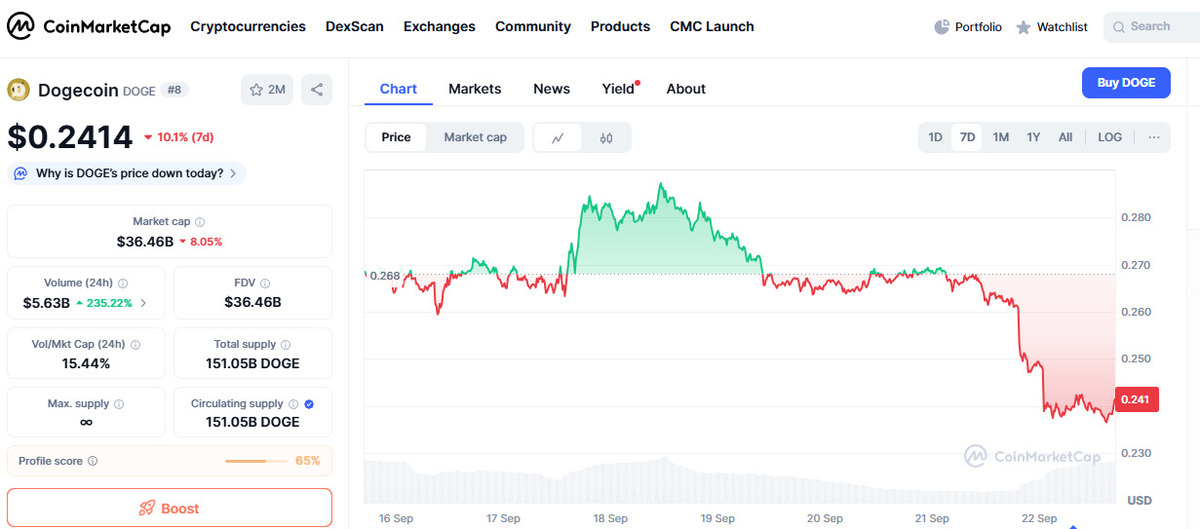Expand Volume (24h) details arrow

pyautogui.click(x=143, y=302)
